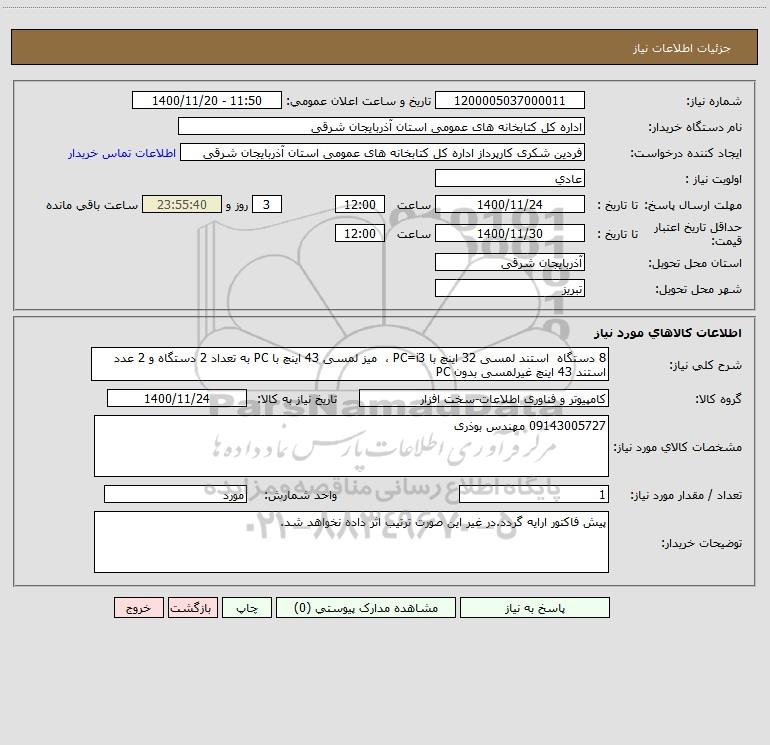The height and width of the screenshot is (745, 770).
Task: Click the label 'مهلت ارسال پاسخ: تا تاریخ :'
Action: pyautogui.click(x=669, y=206)
